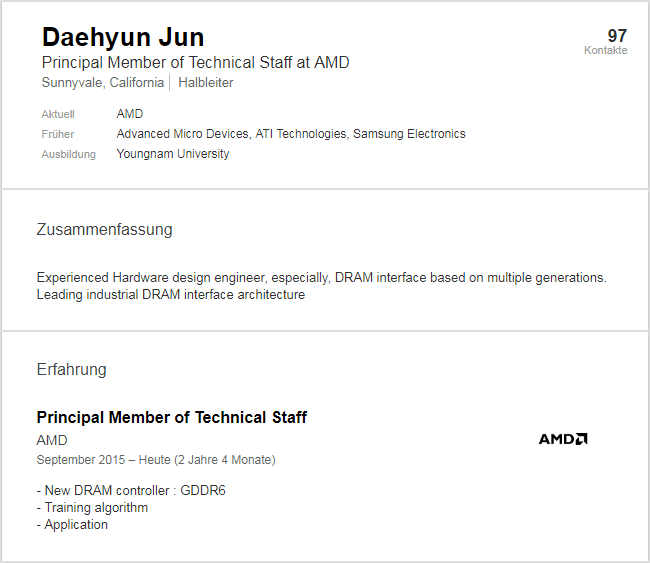Open the Halbleiter industry link
Image resolution: width=650 pixels, height=563 pixels.
pyautogui.click(x=206, y=83)
